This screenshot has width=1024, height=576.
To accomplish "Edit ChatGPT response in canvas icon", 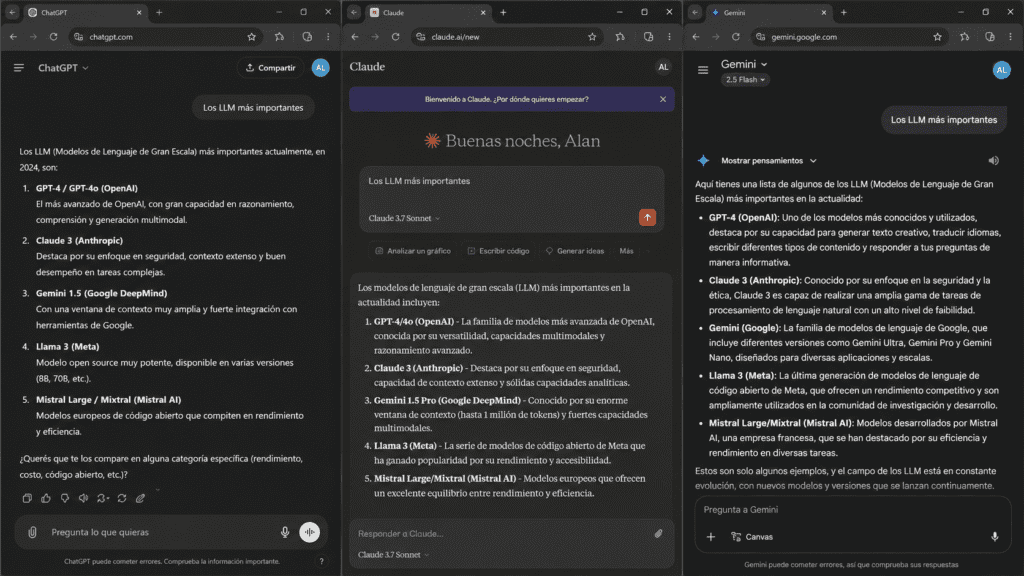I will click(x=140, y=498).
